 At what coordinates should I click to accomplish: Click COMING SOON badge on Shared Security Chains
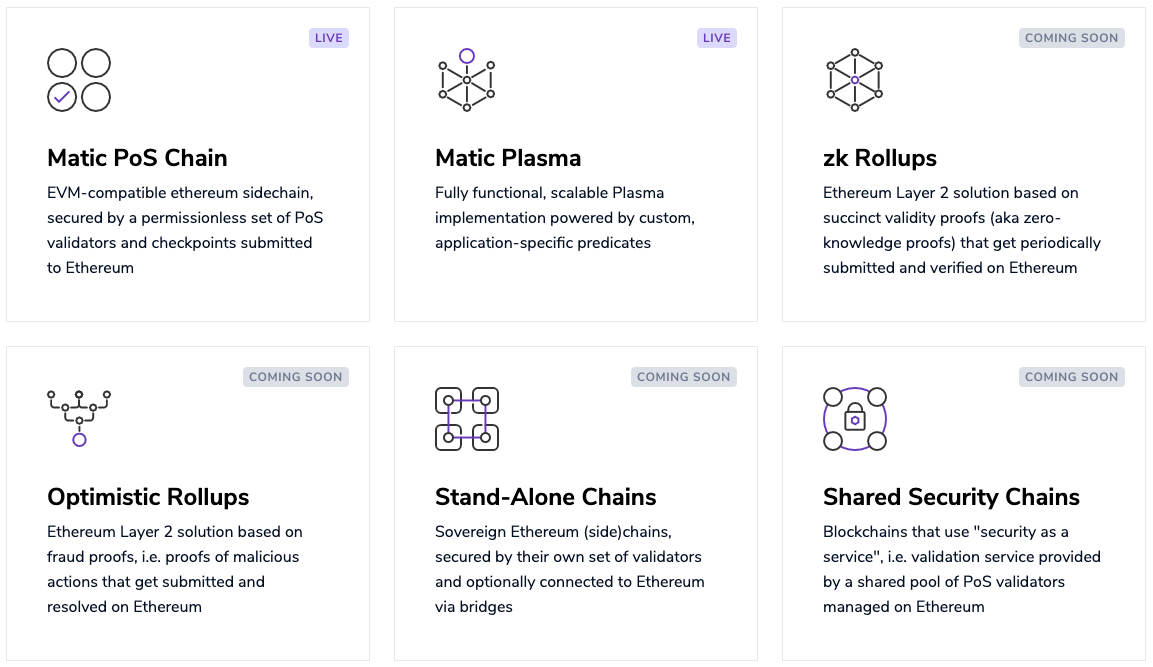pos(1072,377)
